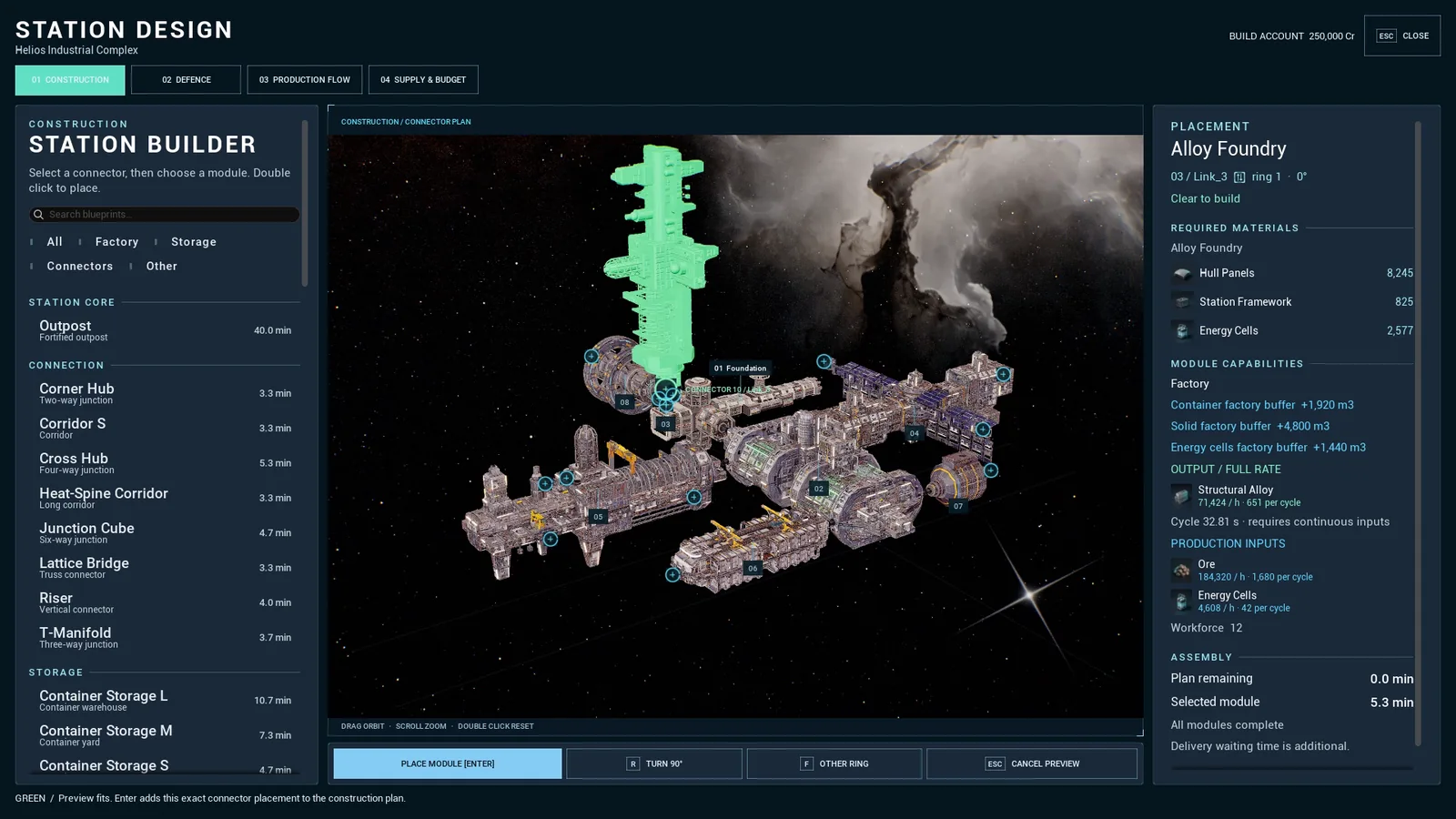The width and height of the screenshot is (1456, 819).
Task: Select the Container Storage L blueprint
Action: pyautogui.click(x=165, y=701)
